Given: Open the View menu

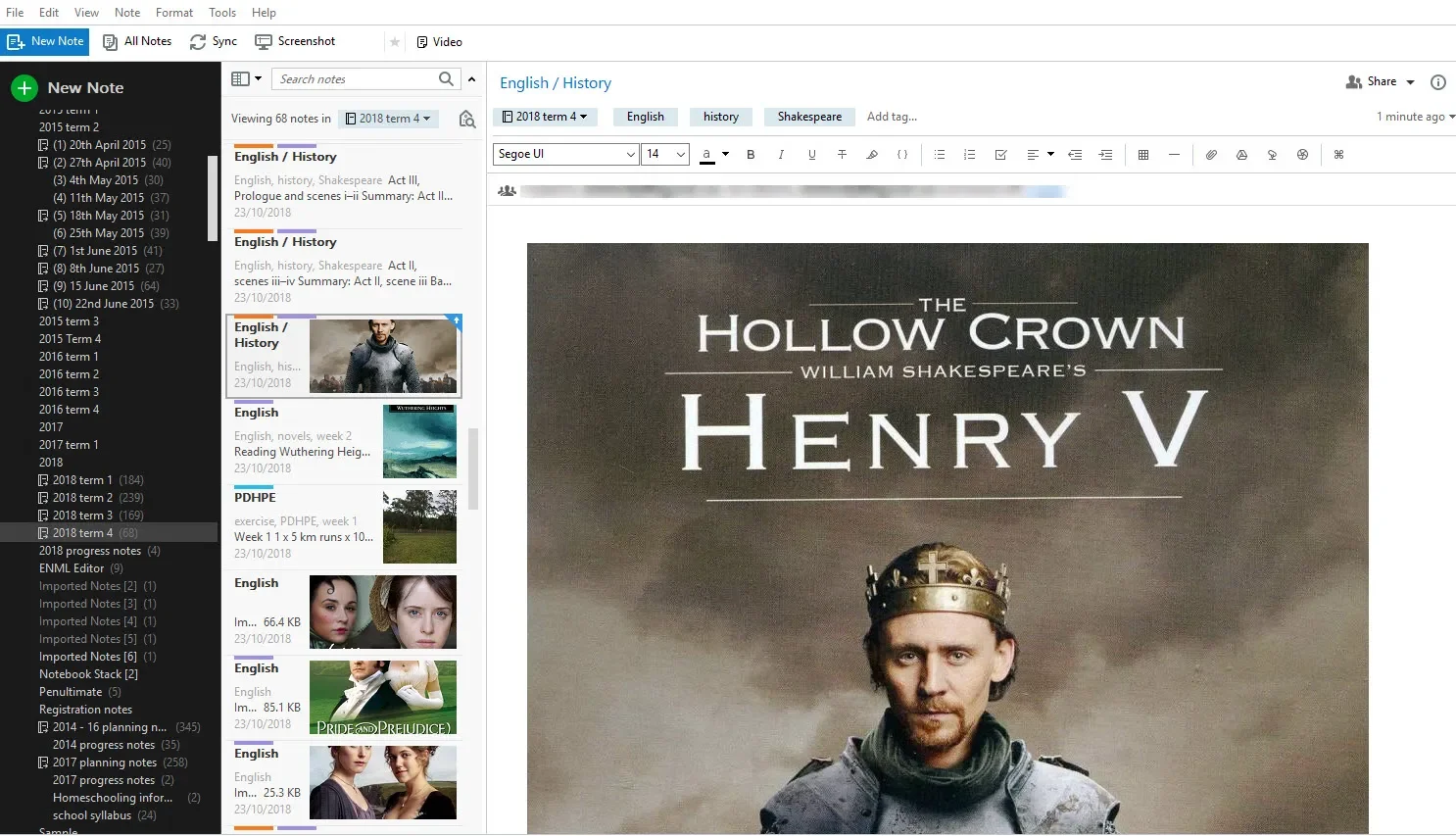Looking at the screenshot, I should tap(86, 13).
